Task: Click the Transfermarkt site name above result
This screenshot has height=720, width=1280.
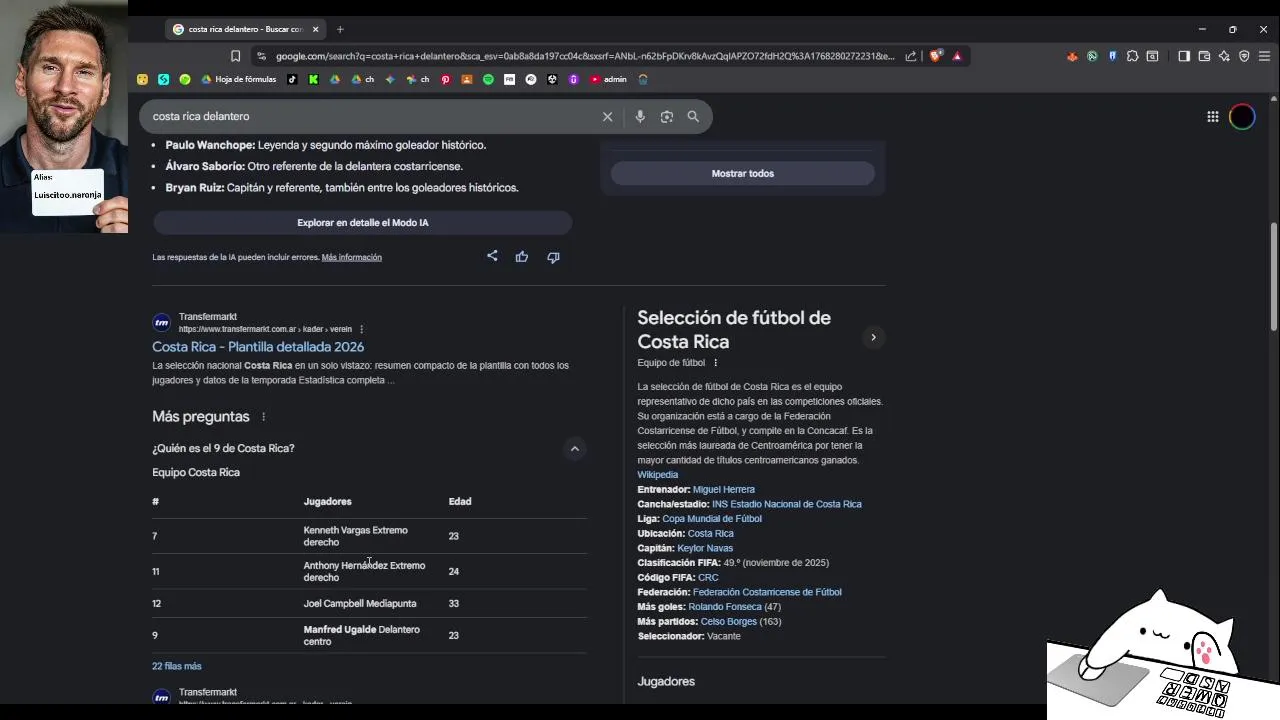Action: tap(208, 317)
